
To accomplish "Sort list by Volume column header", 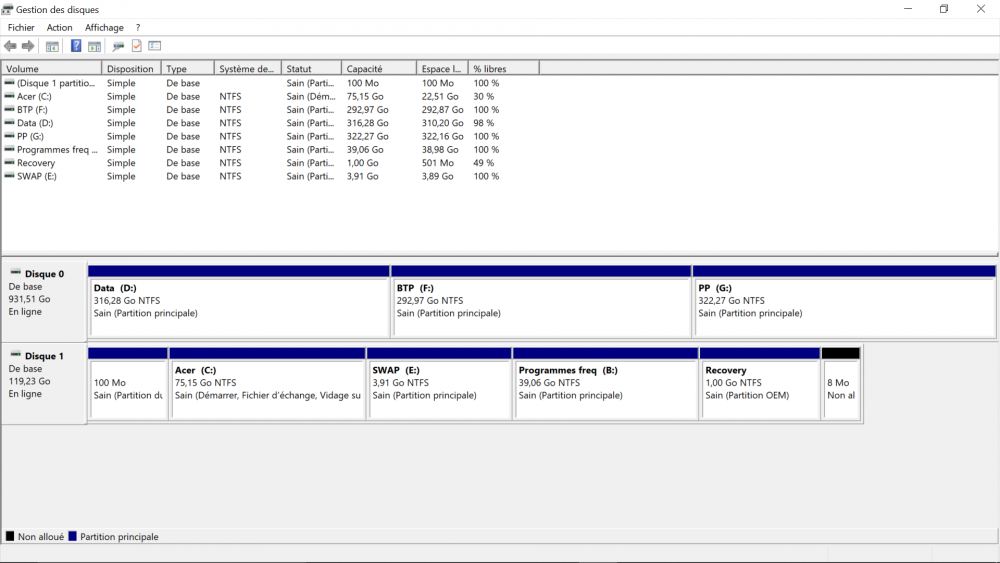I will pos(51,69).
